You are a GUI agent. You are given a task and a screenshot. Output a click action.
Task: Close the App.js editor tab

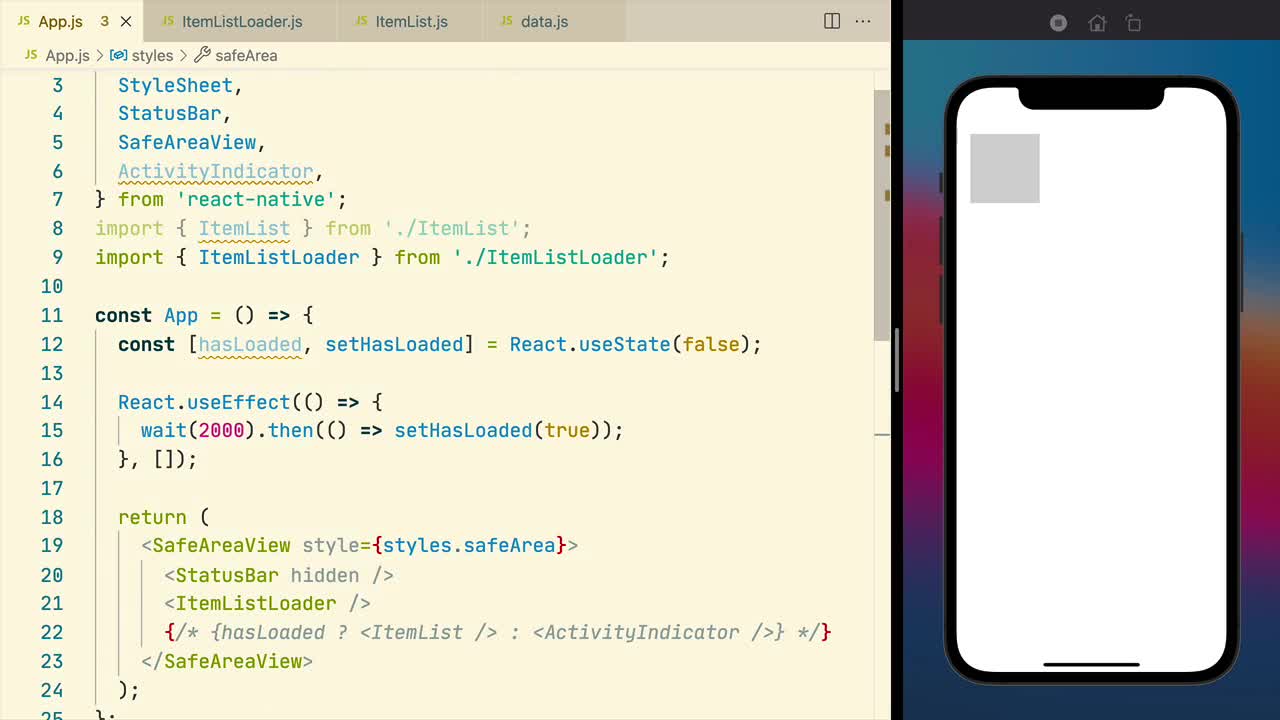coord(126,21)
